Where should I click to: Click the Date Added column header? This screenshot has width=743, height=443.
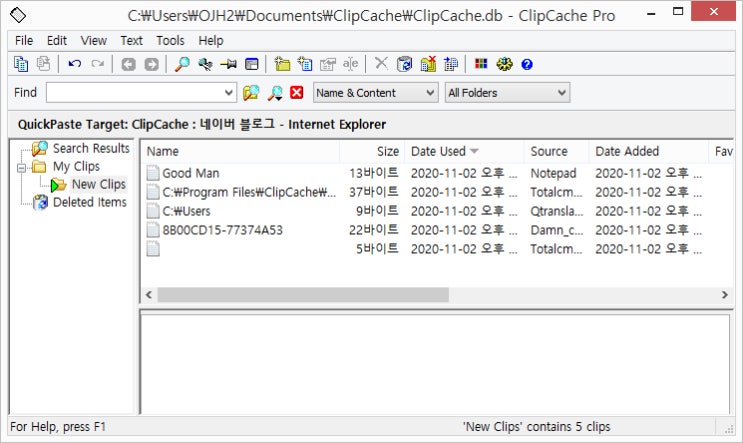pyautogui.click(x=648, y=152)
